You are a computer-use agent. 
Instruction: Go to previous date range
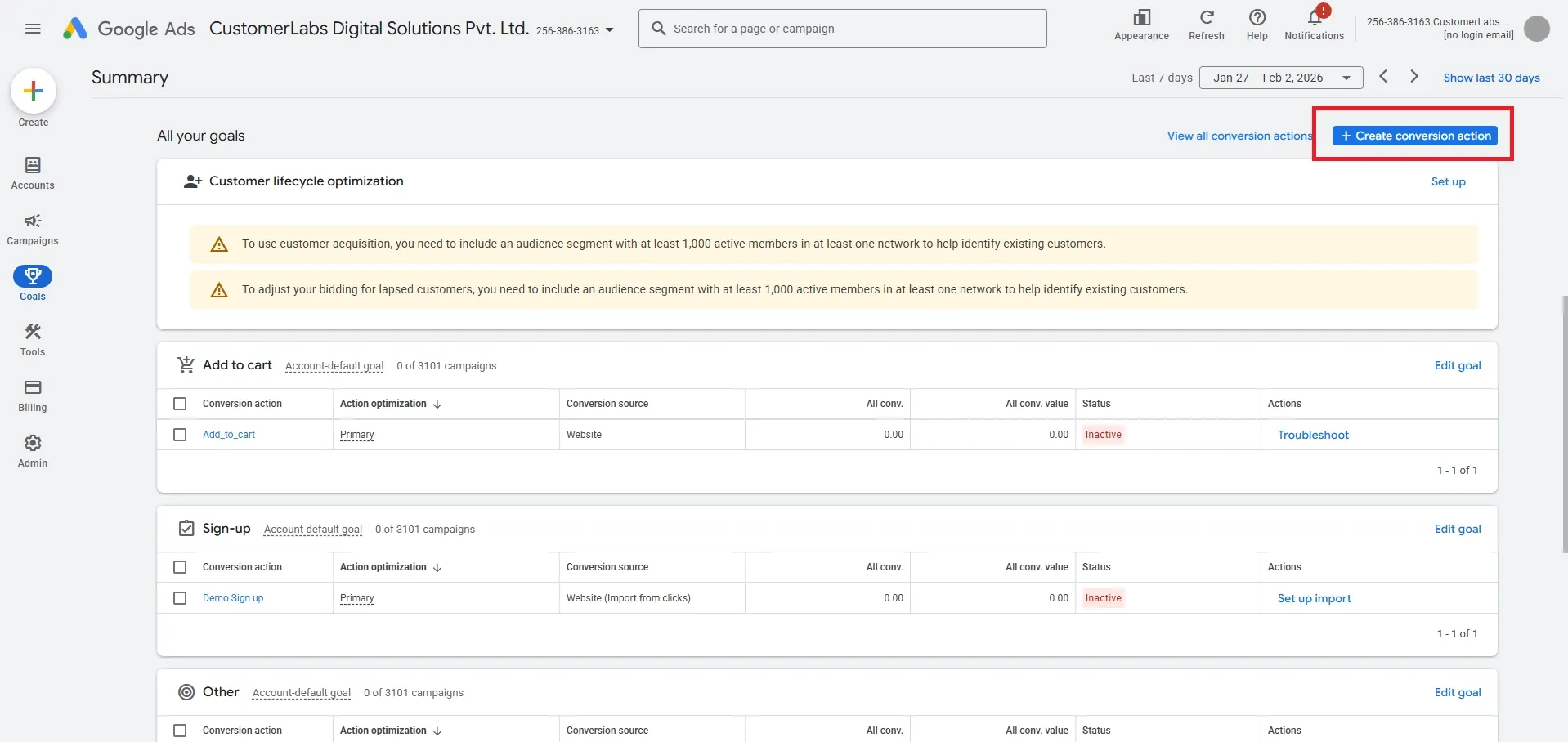pos(1383,76)
